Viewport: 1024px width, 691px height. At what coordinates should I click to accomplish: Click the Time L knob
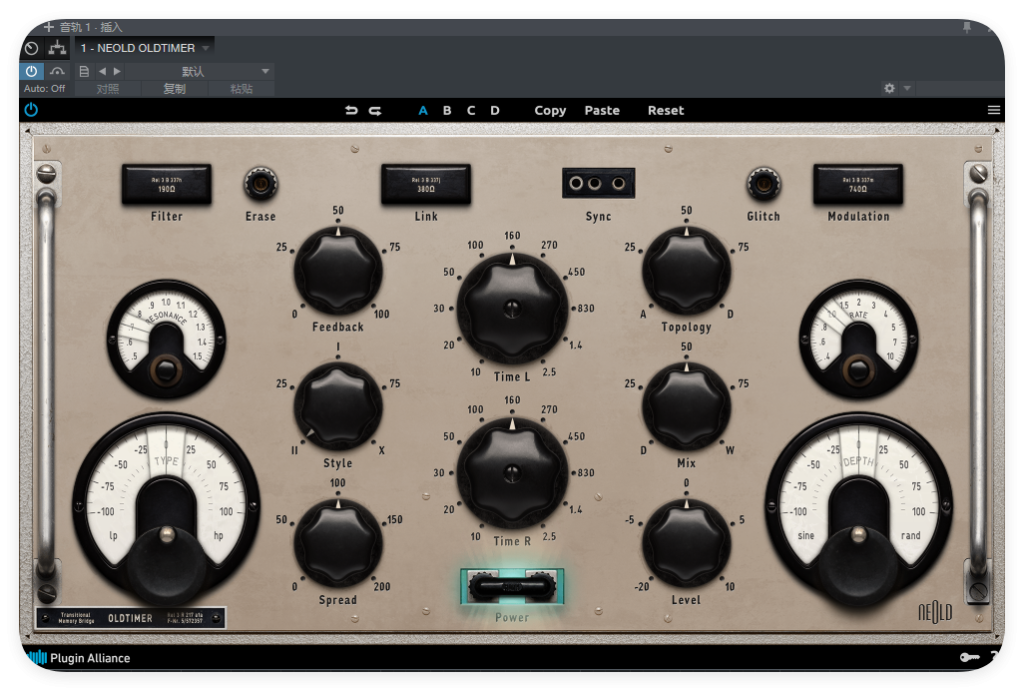click(x=512, y=308)
